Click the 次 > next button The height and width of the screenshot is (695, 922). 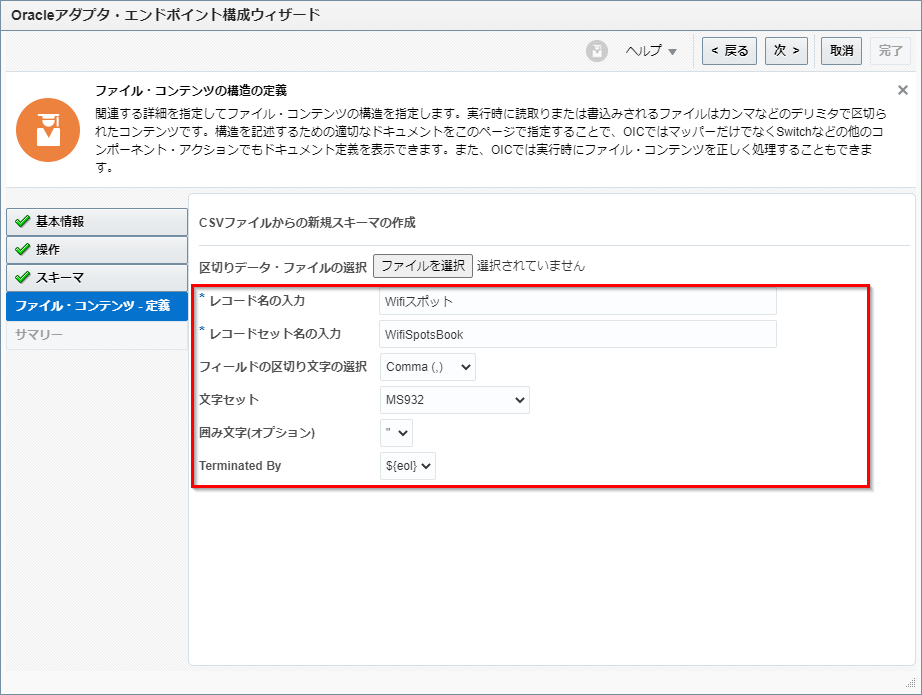point(787,51)
